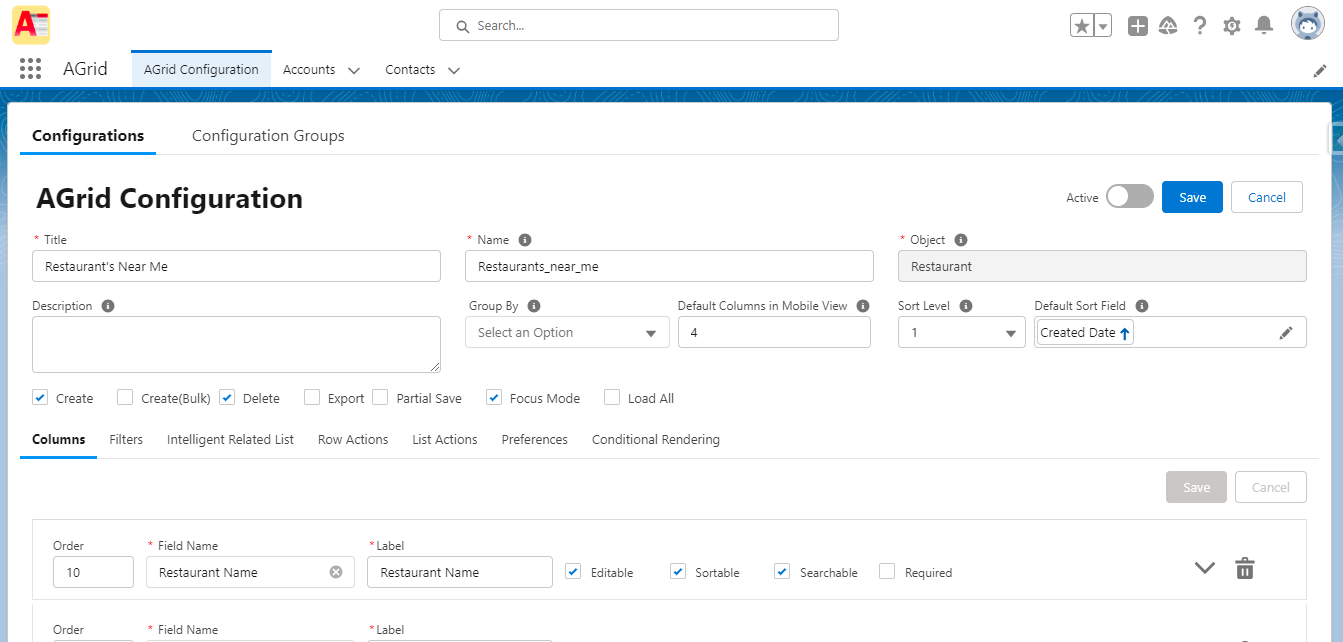
Task: Uncheck the Delete checkbox
Action: click(227, 397)
